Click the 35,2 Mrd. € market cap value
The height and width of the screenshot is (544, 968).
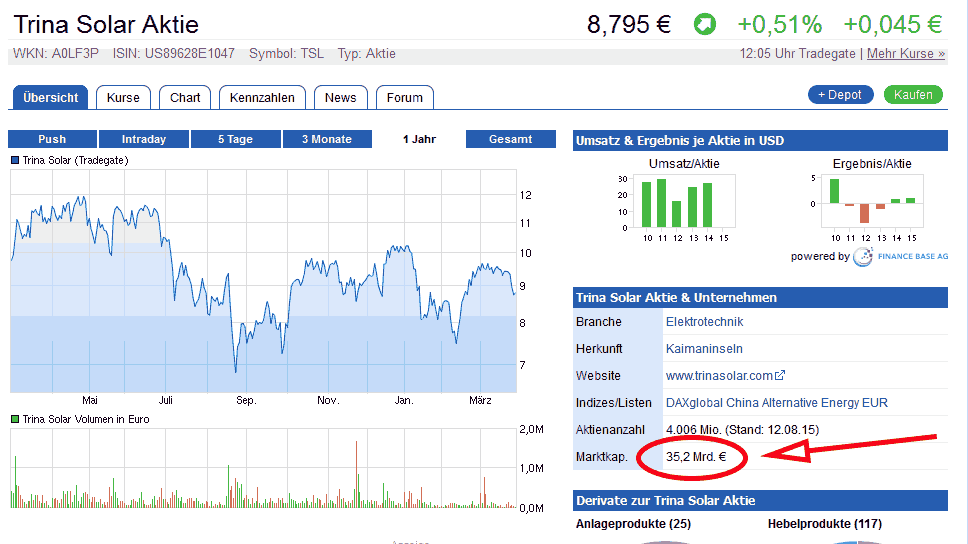tap(696, 457)
